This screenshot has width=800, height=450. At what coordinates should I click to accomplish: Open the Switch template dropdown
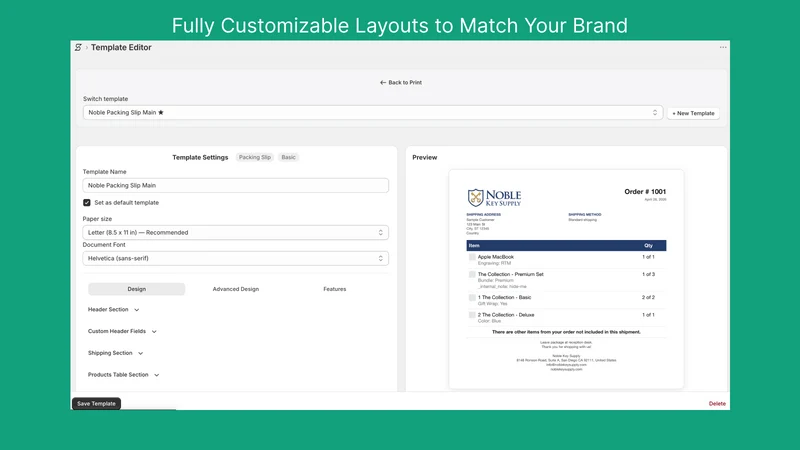tap(373, 112)
